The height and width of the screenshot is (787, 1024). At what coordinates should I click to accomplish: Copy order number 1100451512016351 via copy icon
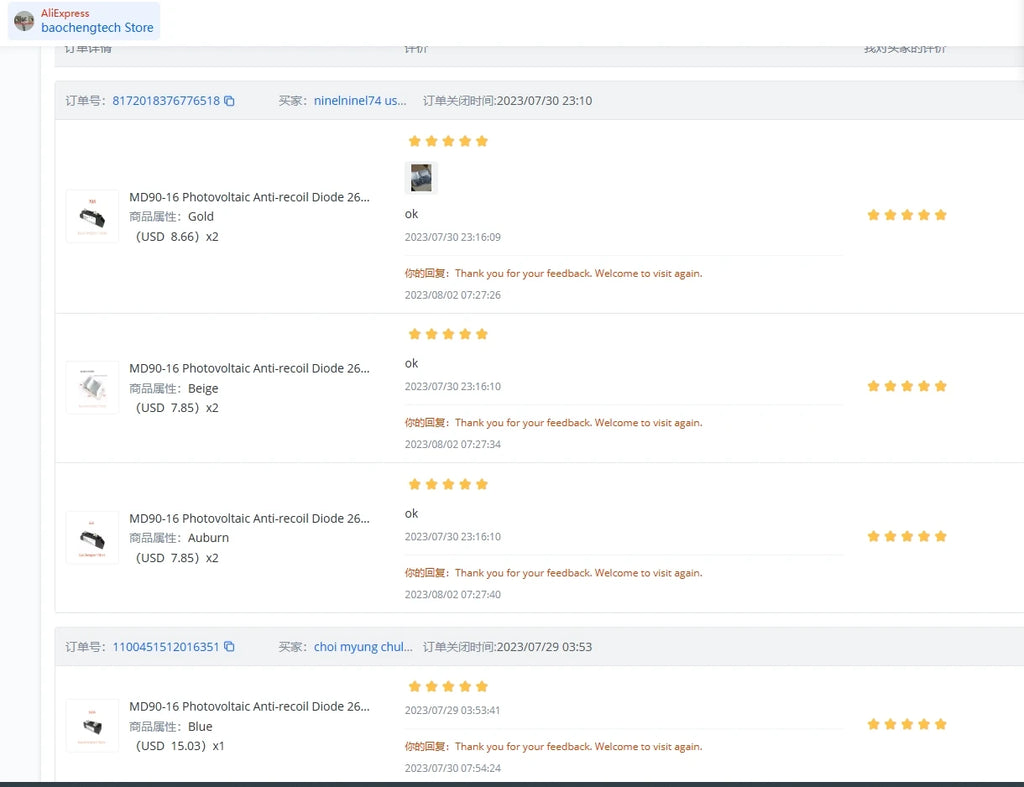(x=229, y=647)
